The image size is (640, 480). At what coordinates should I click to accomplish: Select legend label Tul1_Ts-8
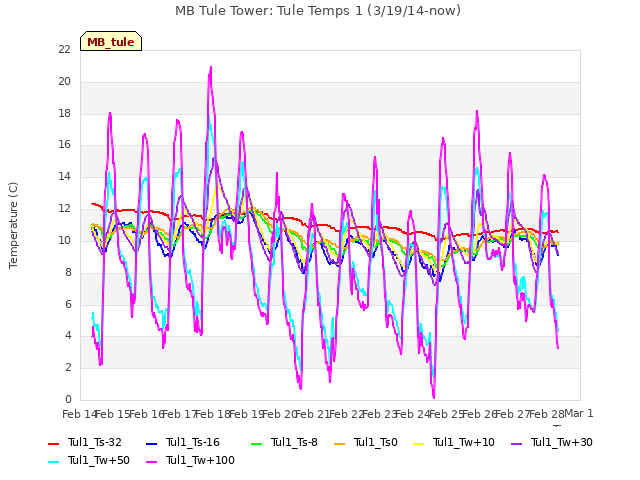(294, 442)
